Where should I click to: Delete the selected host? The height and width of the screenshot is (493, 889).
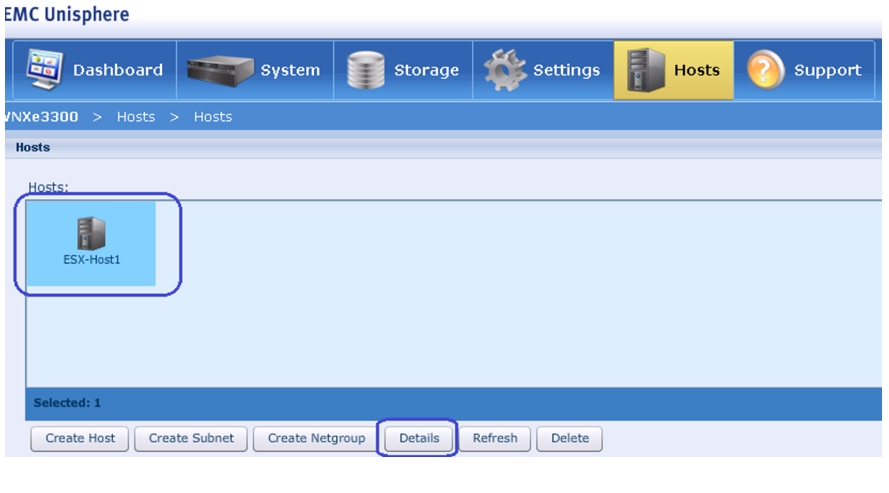click(x=570, y=439)
